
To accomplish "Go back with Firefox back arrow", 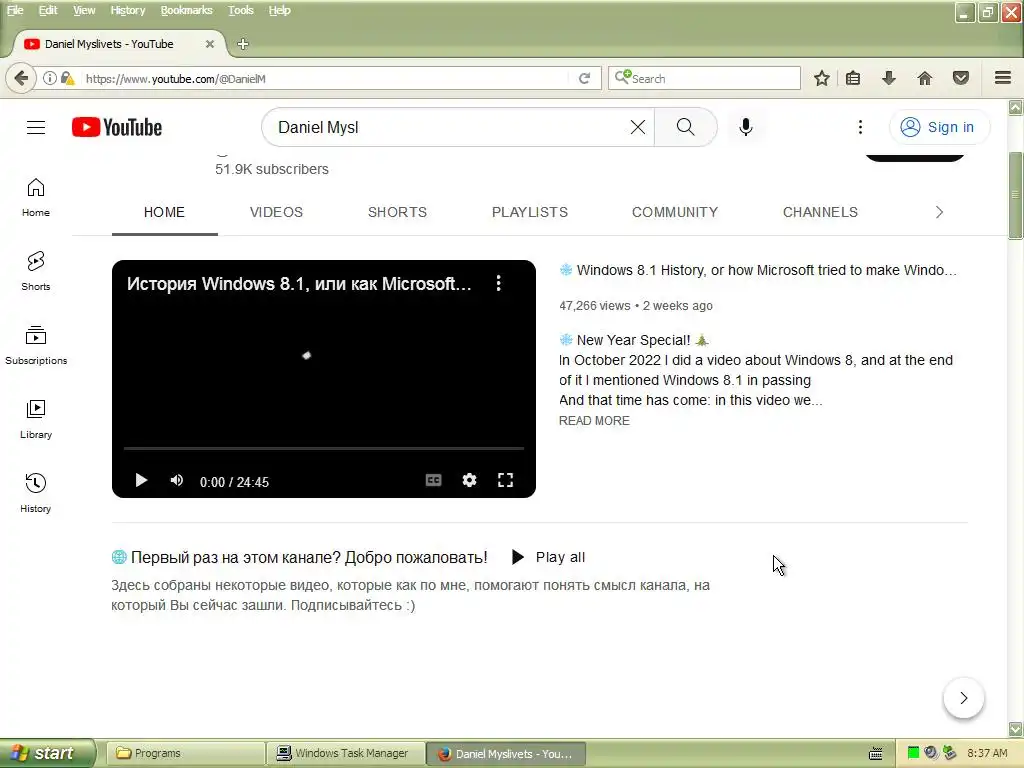I will pyautogui.click(x=21, y=78).
